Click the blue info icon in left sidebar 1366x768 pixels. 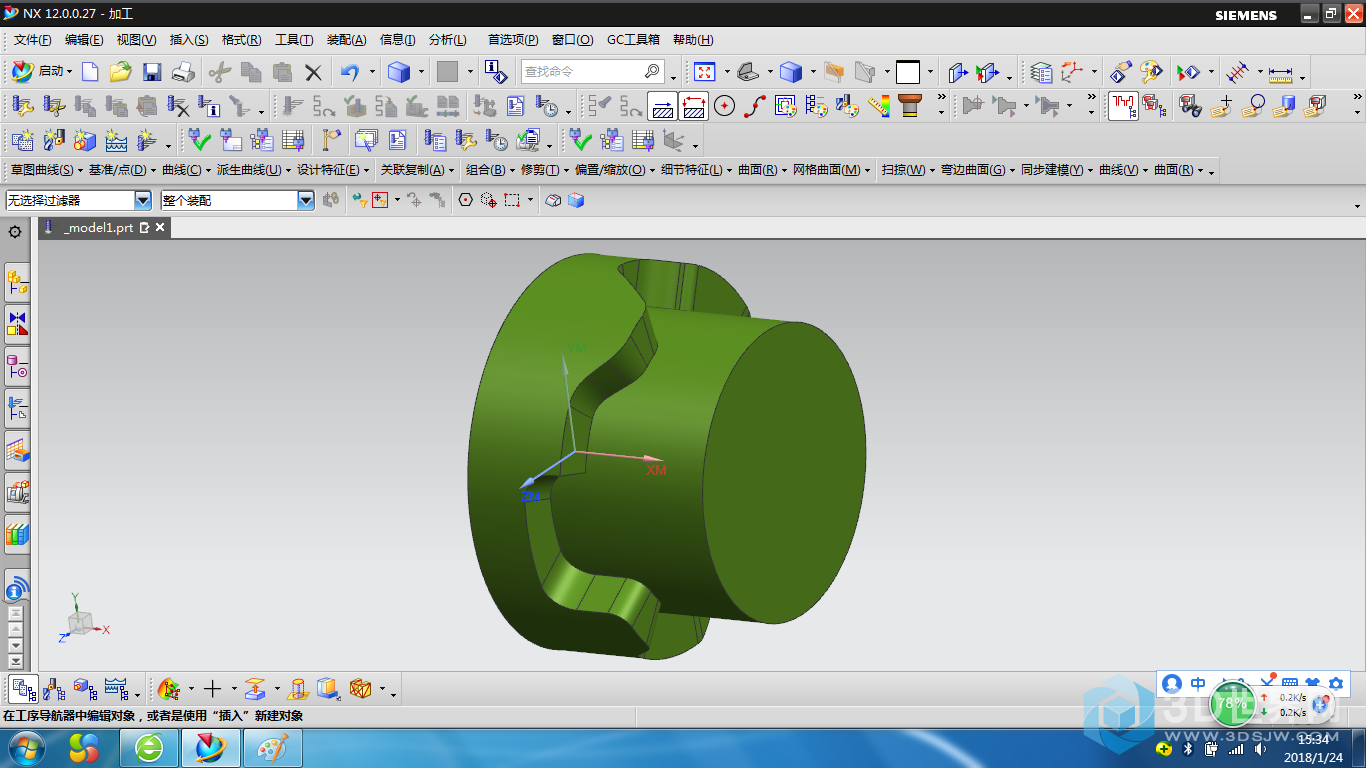(x=17, y=589)
